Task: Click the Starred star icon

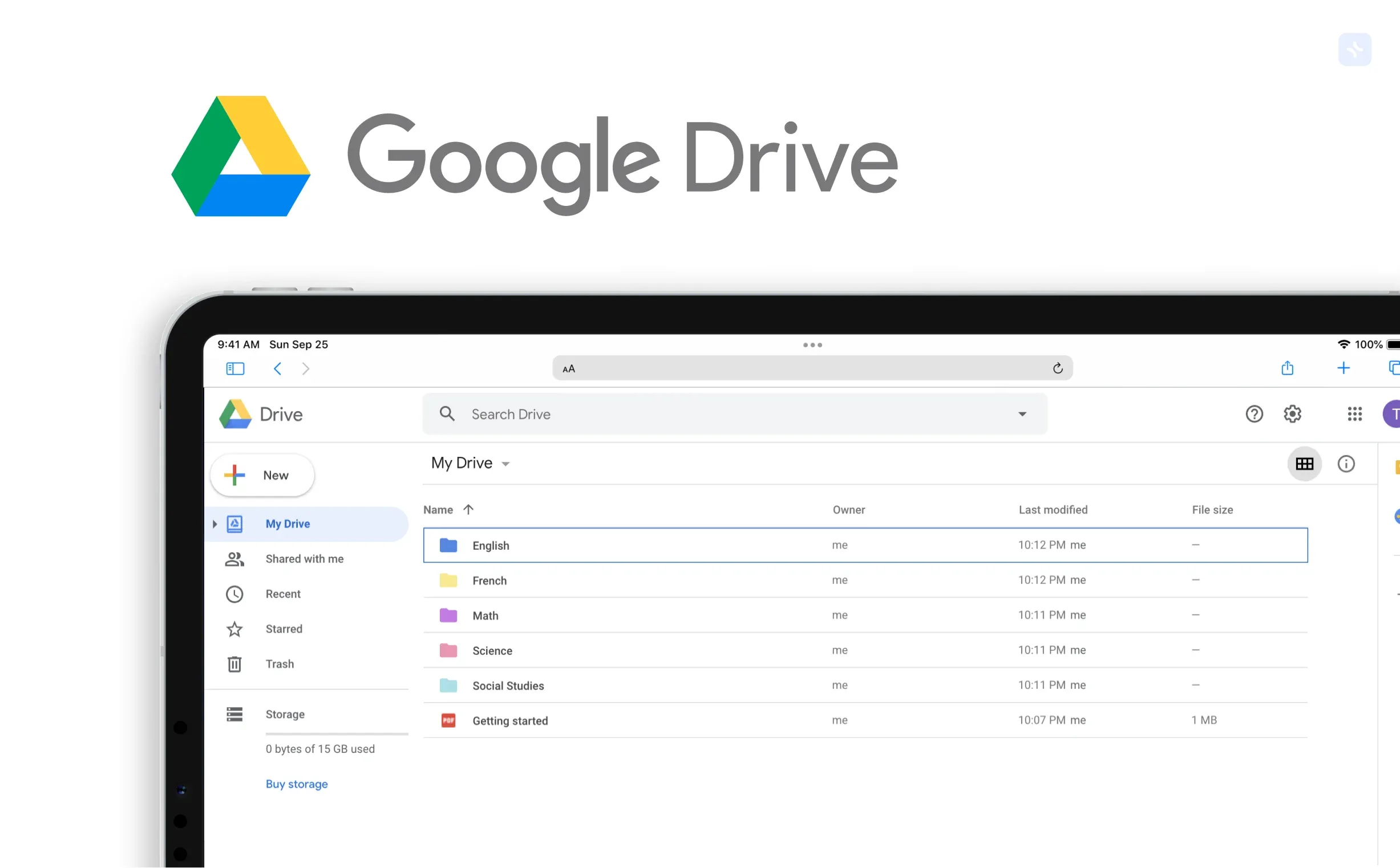Action: pos(234,628)
